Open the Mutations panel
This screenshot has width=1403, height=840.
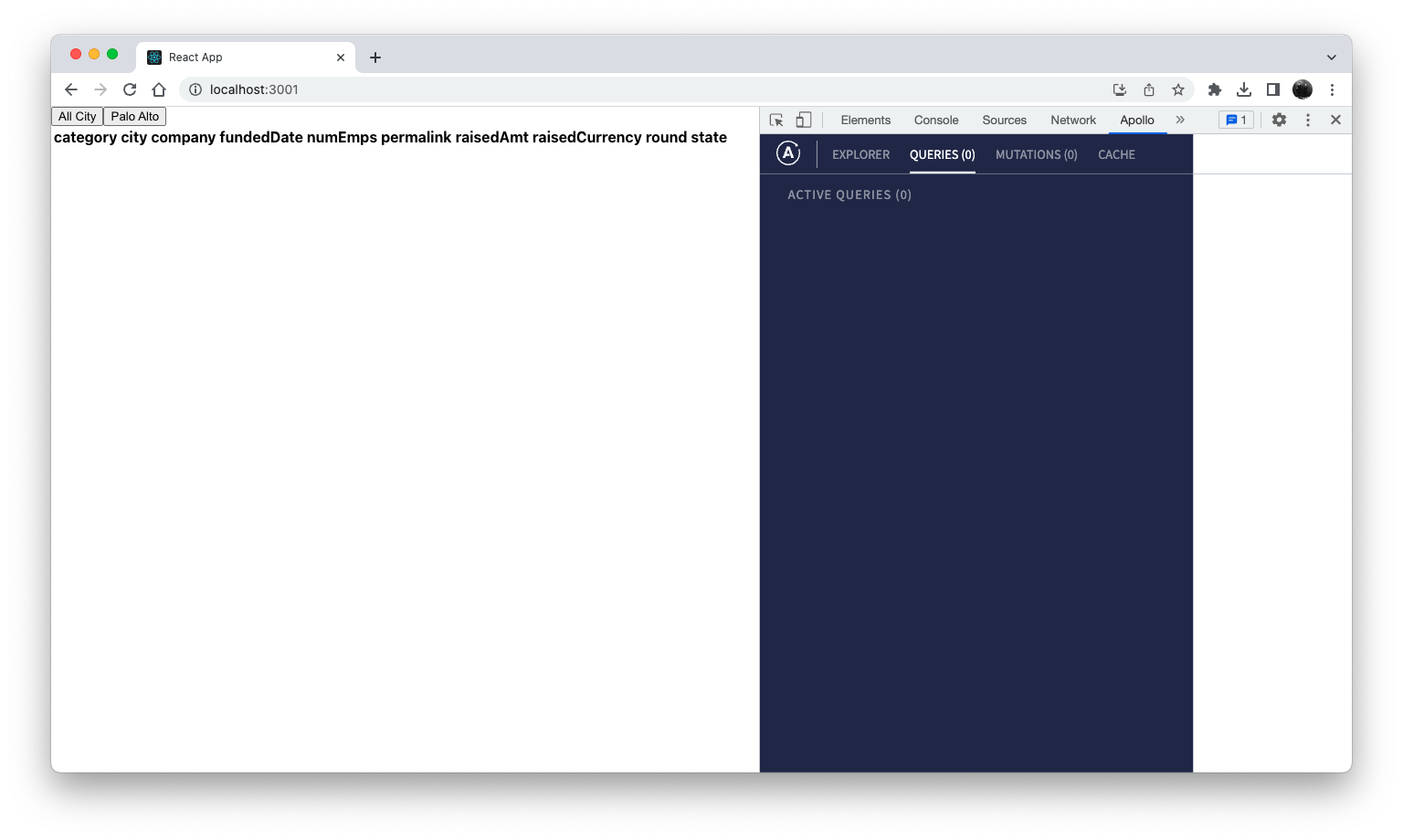[1036, 154]
